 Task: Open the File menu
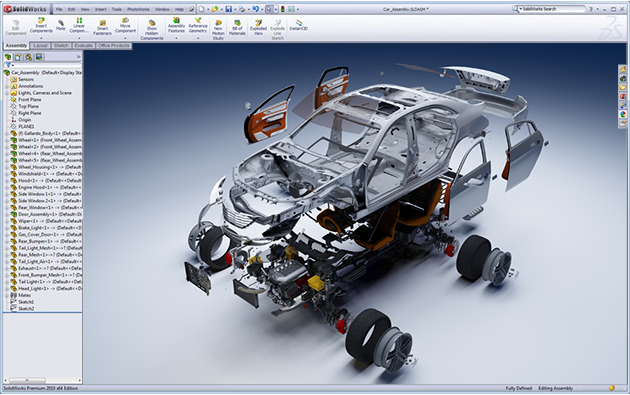coord(59,9)
